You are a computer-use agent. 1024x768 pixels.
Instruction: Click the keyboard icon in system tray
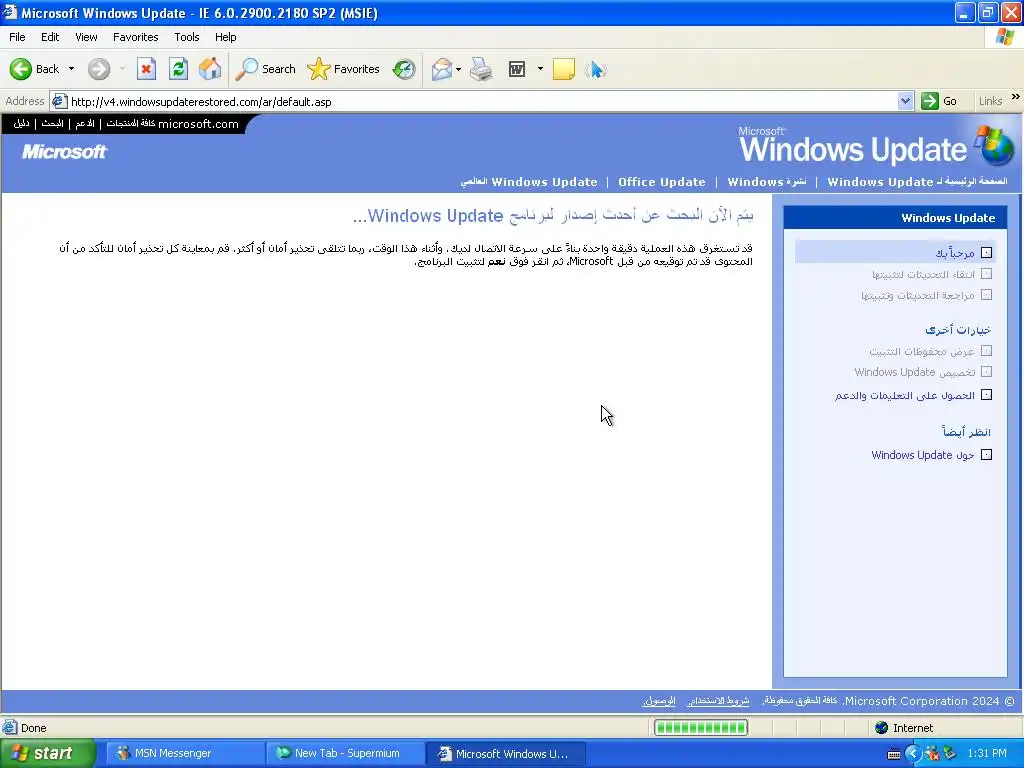coord(893,754)
